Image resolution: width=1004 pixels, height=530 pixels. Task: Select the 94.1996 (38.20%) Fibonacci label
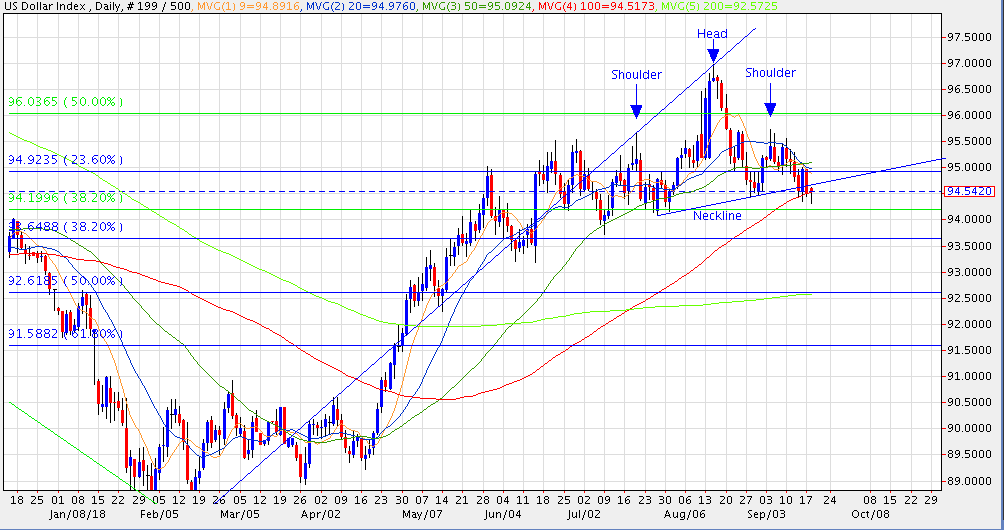pyautogui.click(x=65, y=198)
